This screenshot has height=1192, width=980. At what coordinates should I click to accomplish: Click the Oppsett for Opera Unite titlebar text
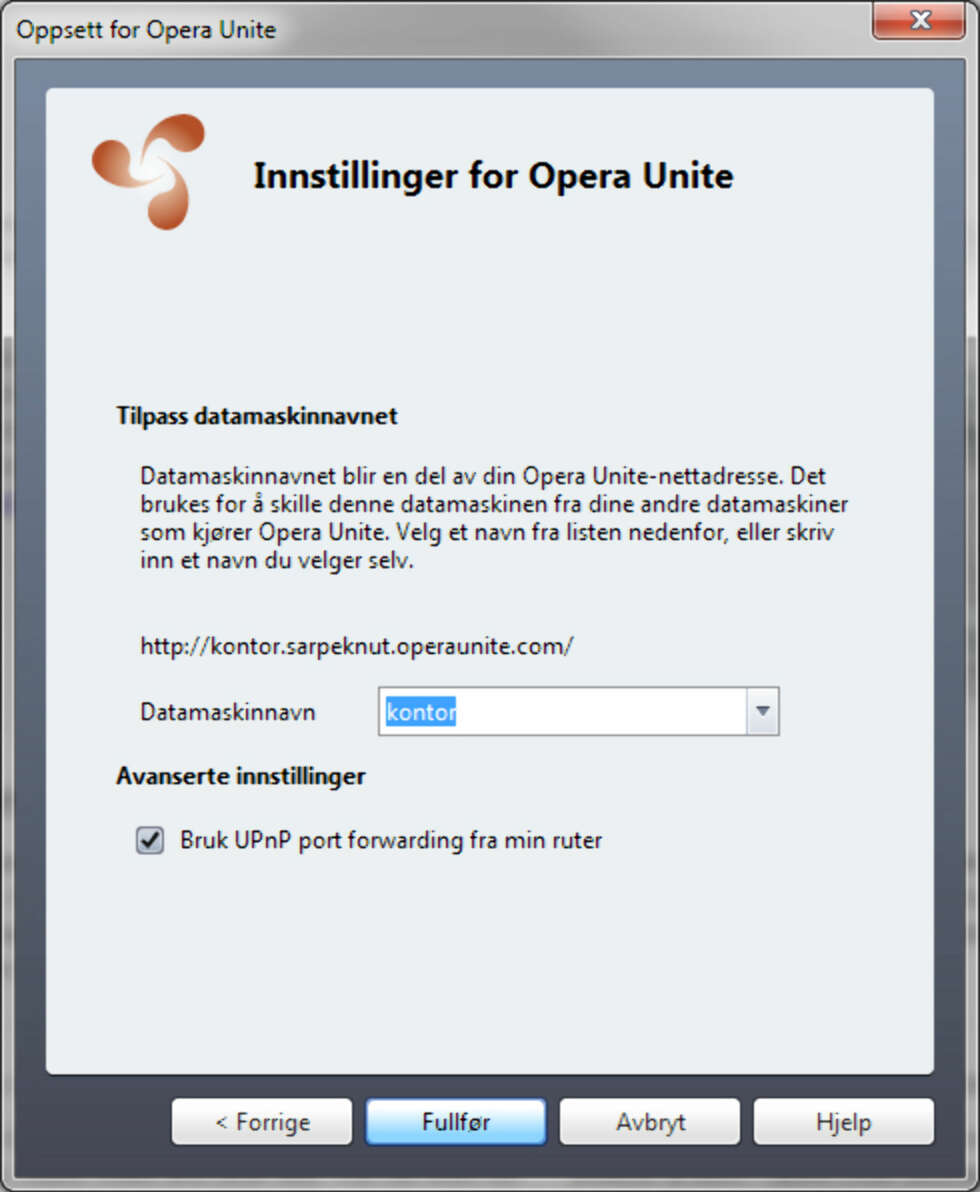(146, 30)
